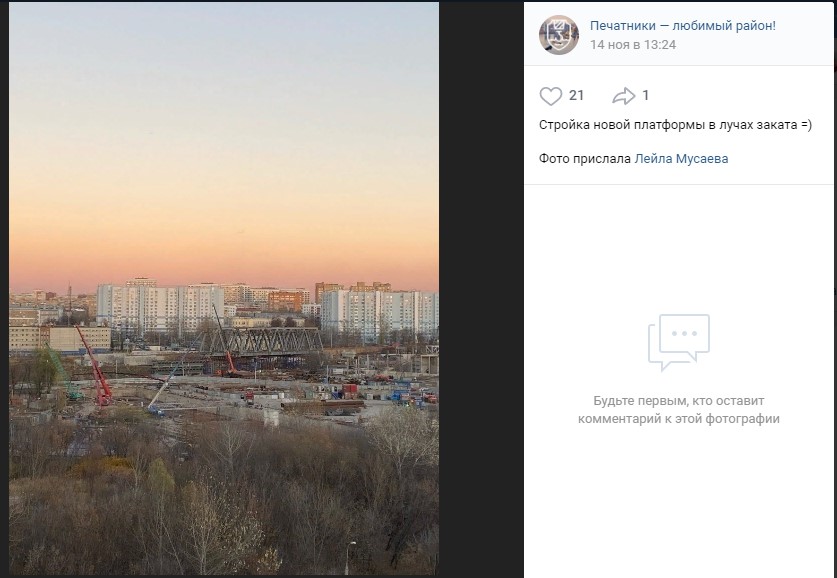The height and width of the screenshot is (578, 837).
Task: Open the profile of Лейла Мусаева
Action: pyautogui.click(x=681, y=159)
